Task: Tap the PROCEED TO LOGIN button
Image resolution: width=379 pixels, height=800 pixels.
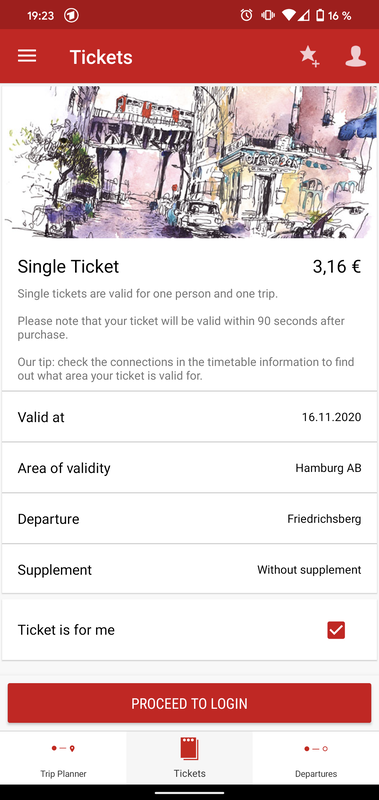Action: (x=189, y=703)
